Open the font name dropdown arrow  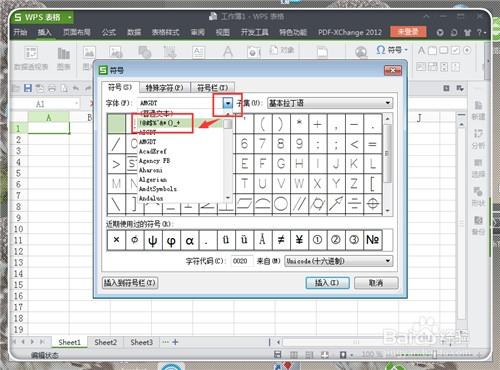pos(228,103)
